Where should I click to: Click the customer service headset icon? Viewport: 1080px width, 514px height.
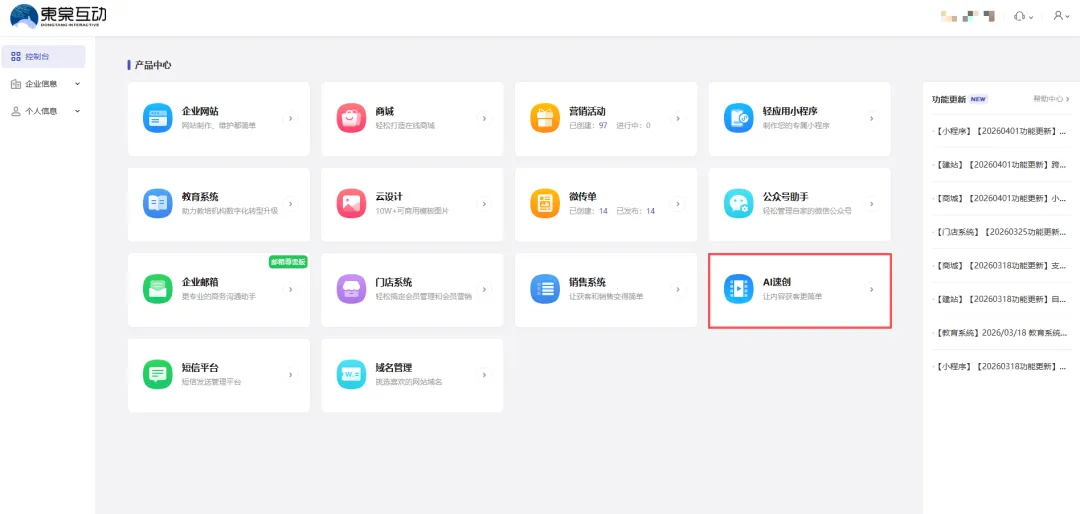tap(1020, 16)
